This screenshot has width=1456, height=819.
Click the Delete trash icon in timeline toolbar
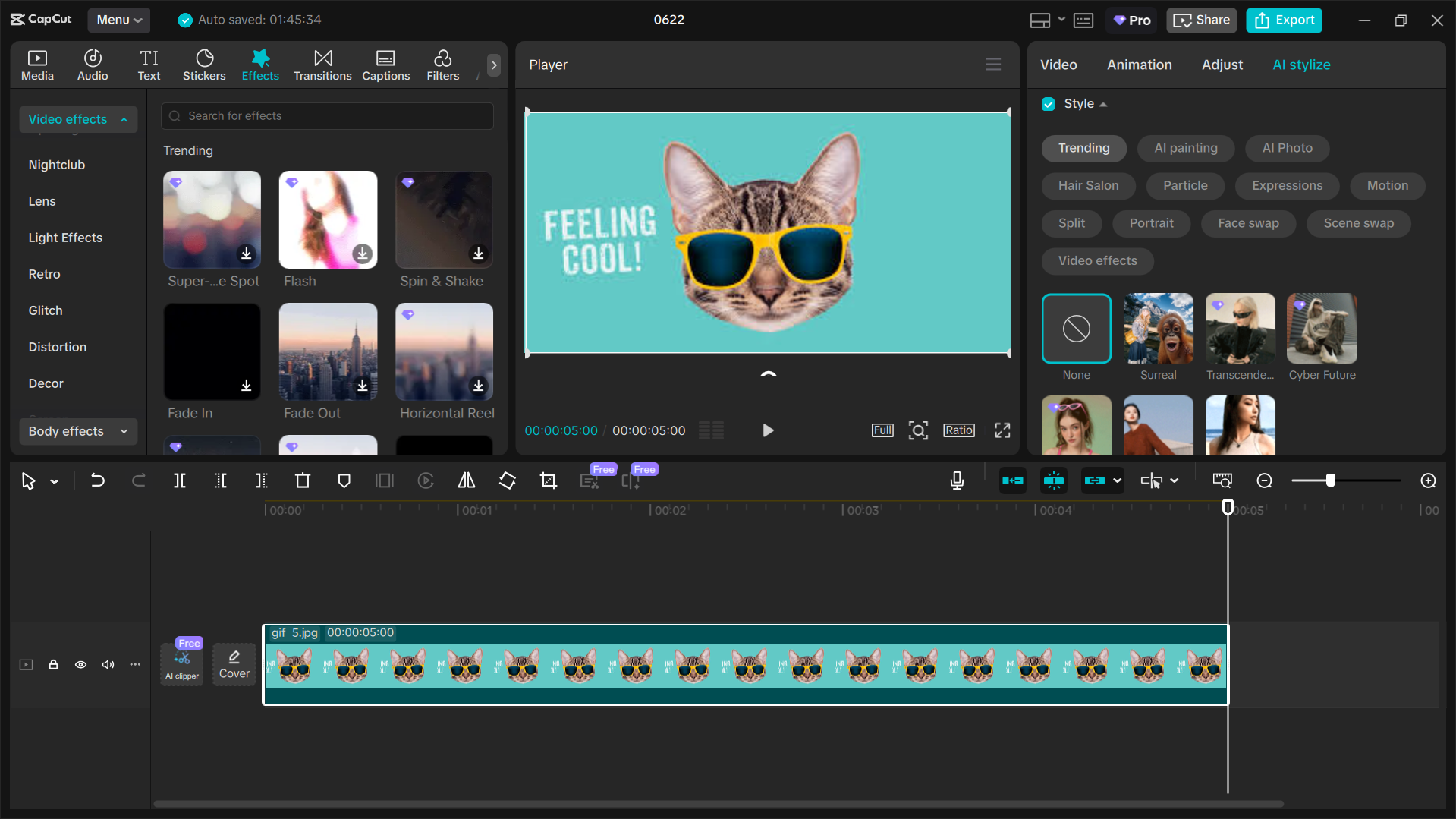[x=303, y=480]
